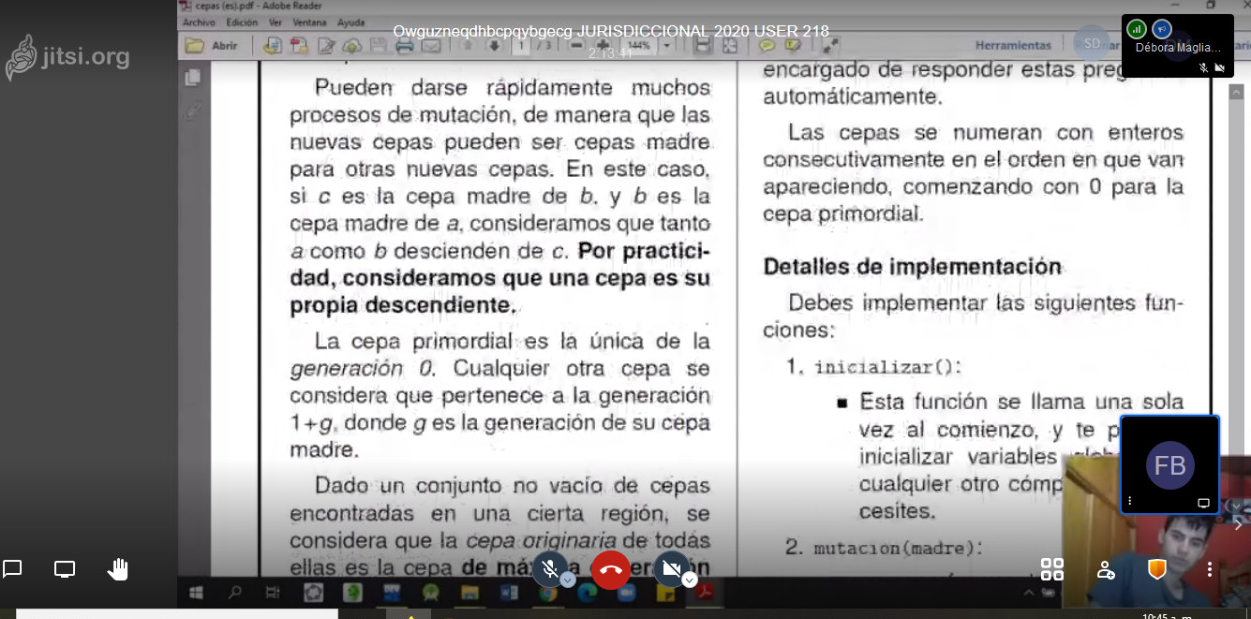Collapse the filmstrip with the chevron
Image resolution: width=1251 pixels, height=619 pixels.
(x=1238, y=524)
